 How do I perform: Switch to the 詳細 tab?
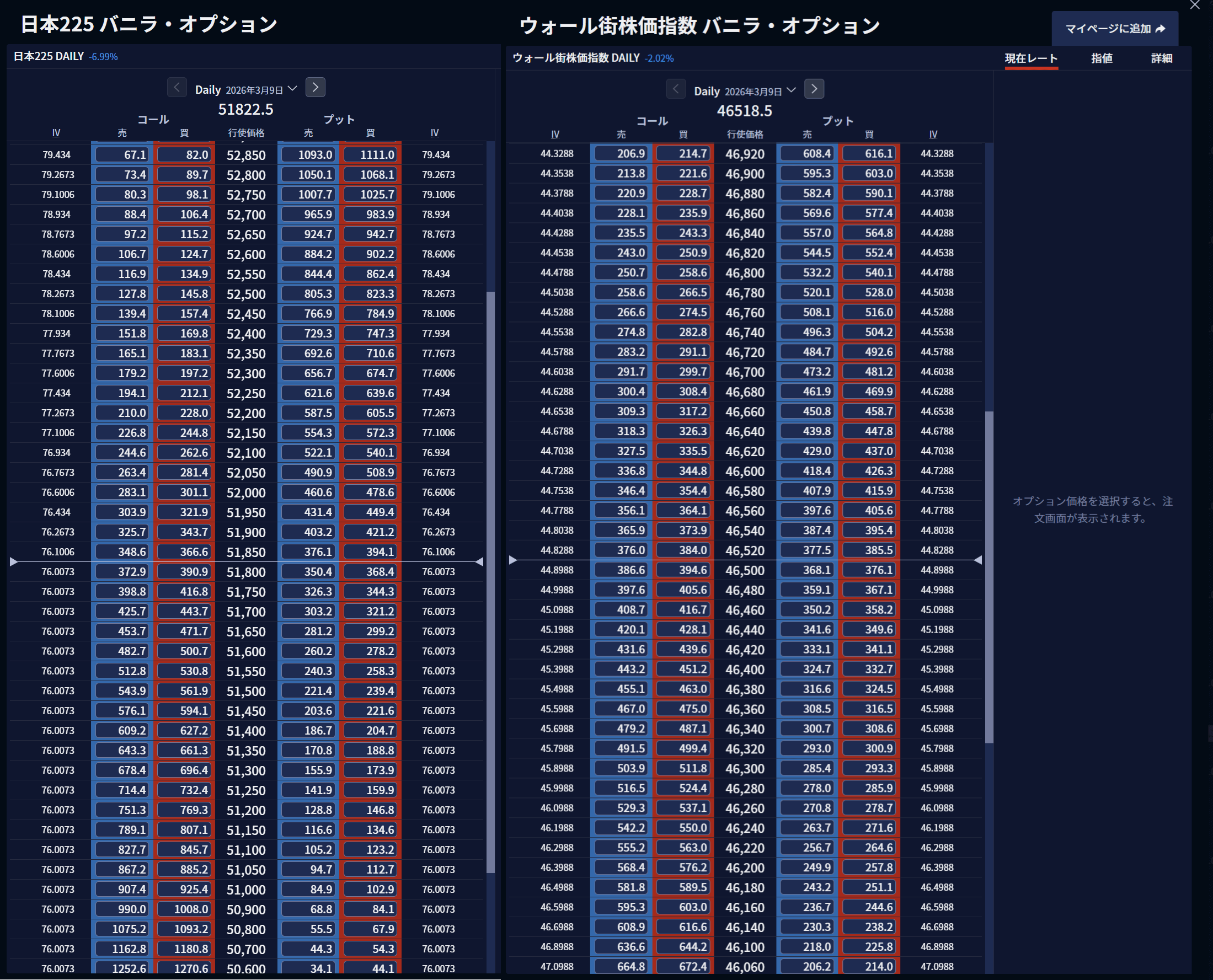click(x=1162, y=58)
